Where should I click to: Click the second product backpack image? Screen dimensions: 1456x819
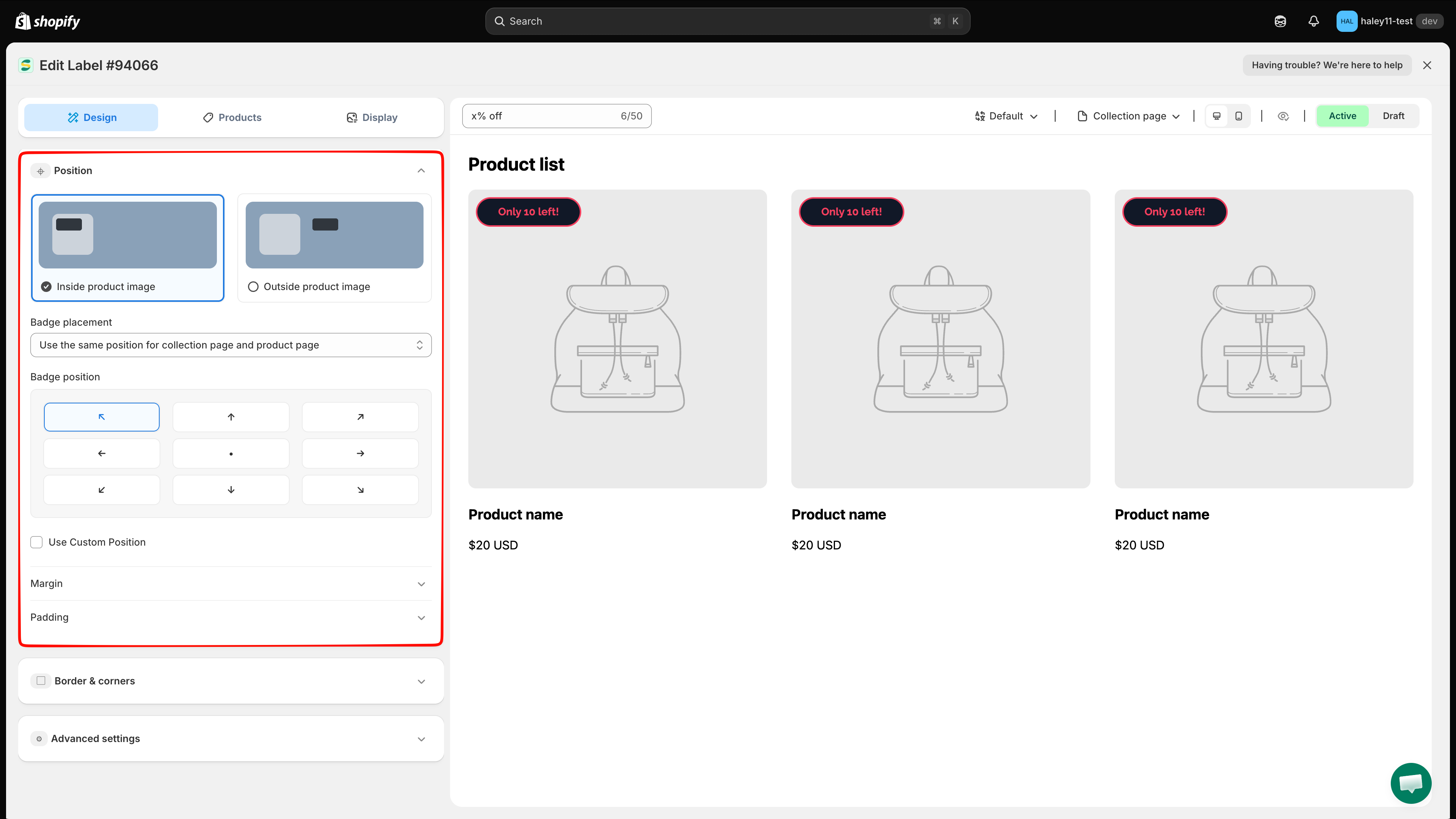coord(940,339)
